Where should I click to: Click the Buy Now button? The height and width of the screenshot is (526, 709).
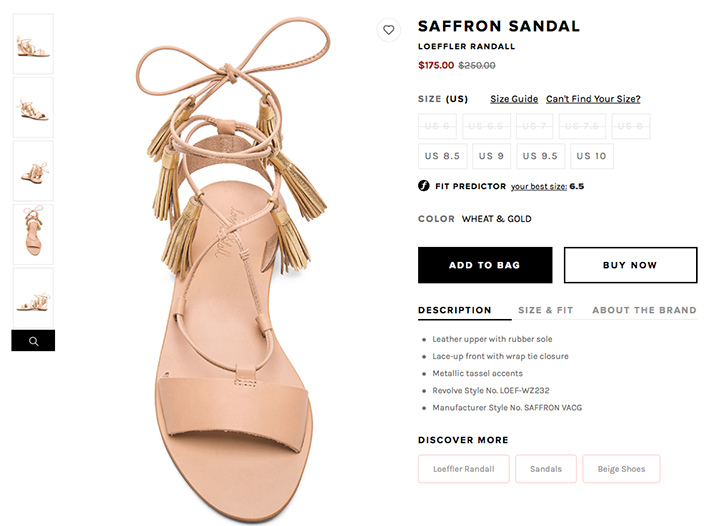coord(630,265)
